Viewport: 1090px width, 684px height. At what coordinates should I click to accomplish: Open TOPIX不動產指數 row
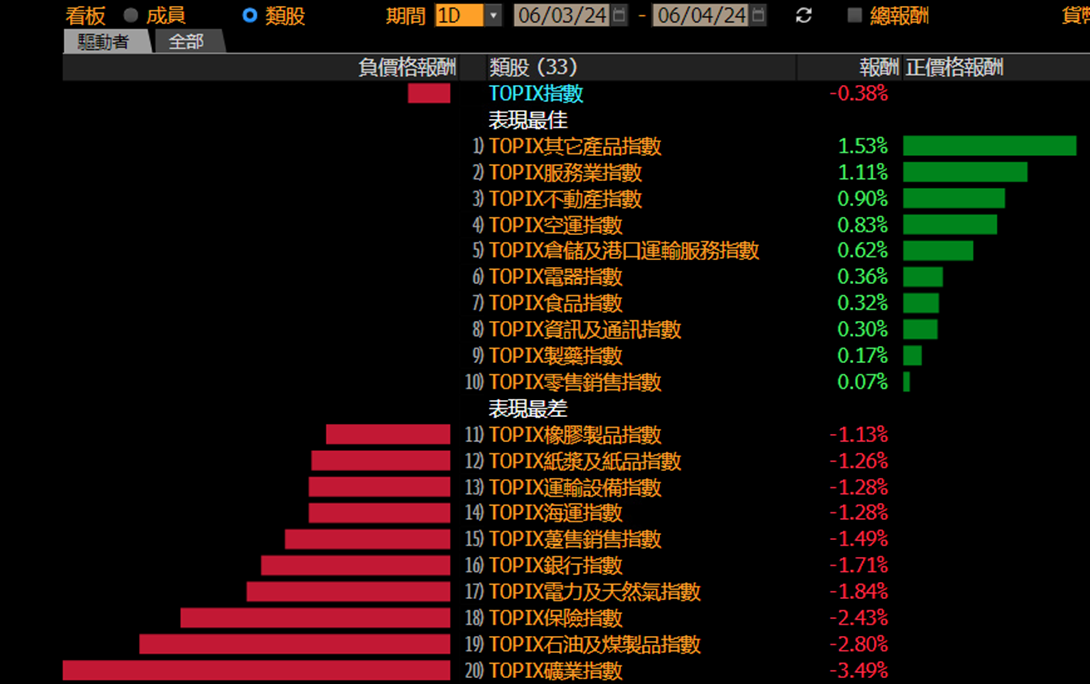coord(565,199)
